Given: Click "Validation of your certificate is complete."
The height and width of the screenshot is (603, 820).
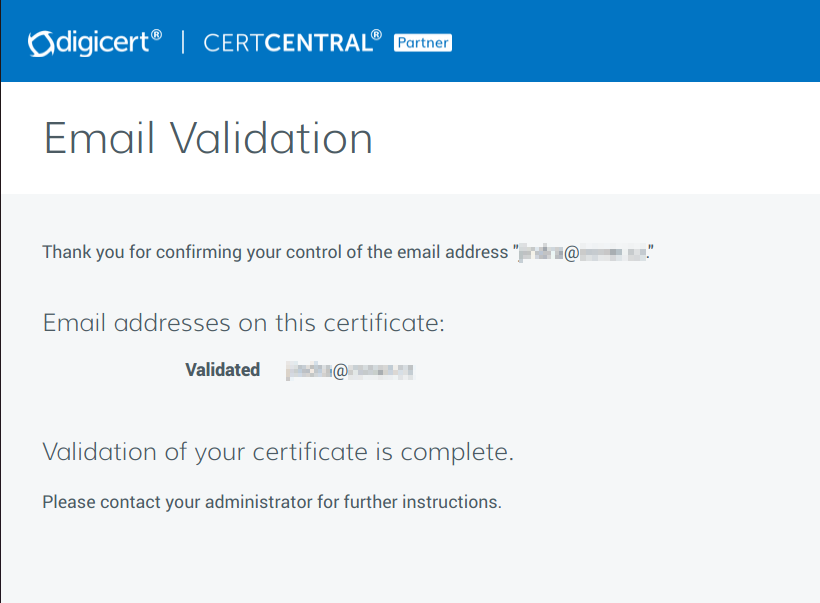Looking at the screenshot, I should (277, 452).
